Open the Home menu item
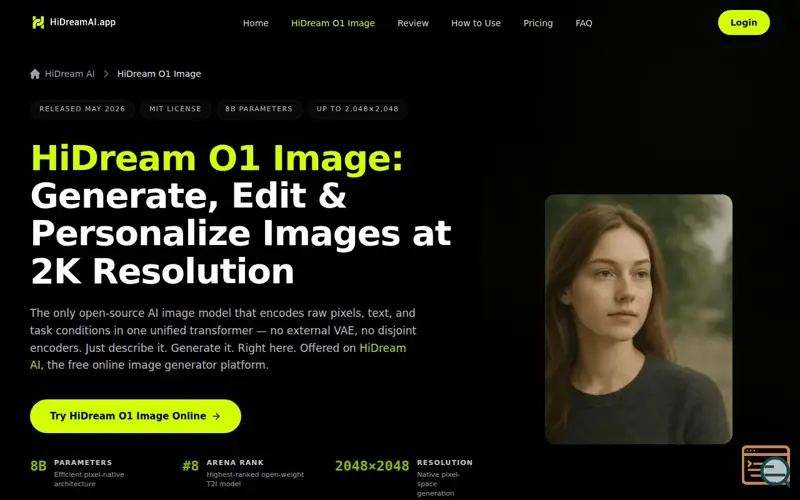The height and width of the screenshot is (500, 800). point(256,23)
